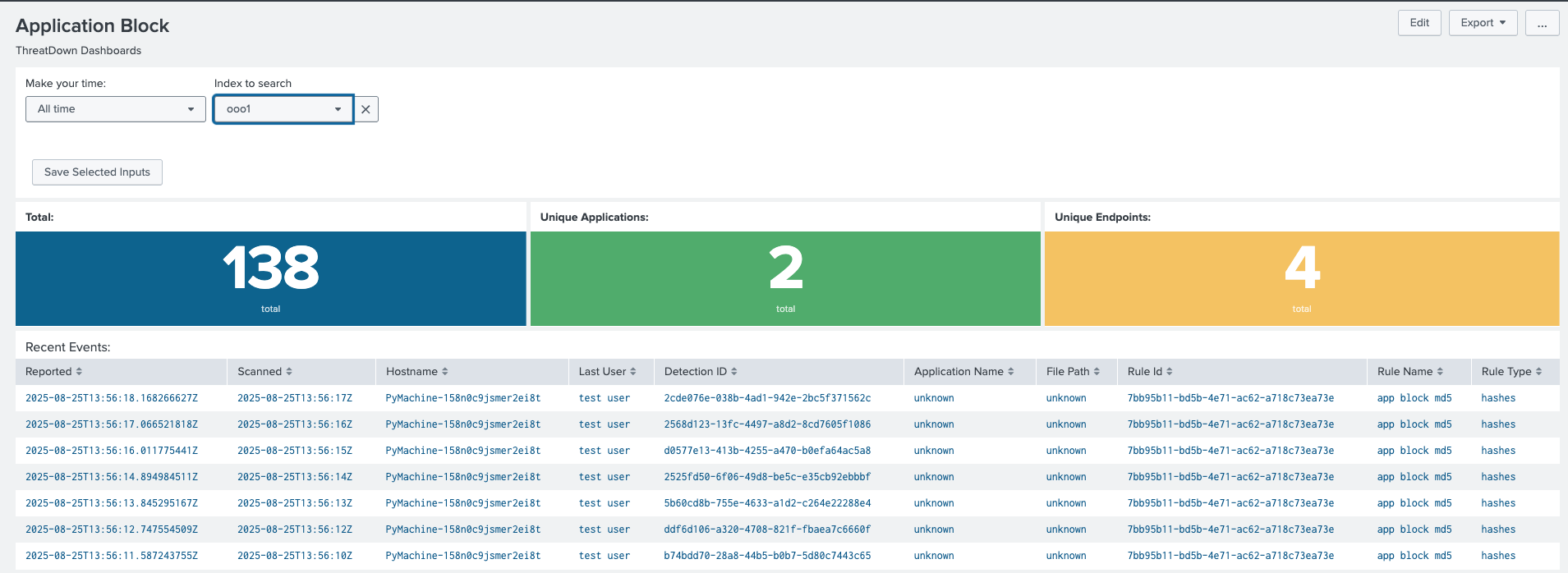Sort by File Path arrows icon
This screenshot has width=1568, height=573.
pyautogui.click(x=1097, y=372)
